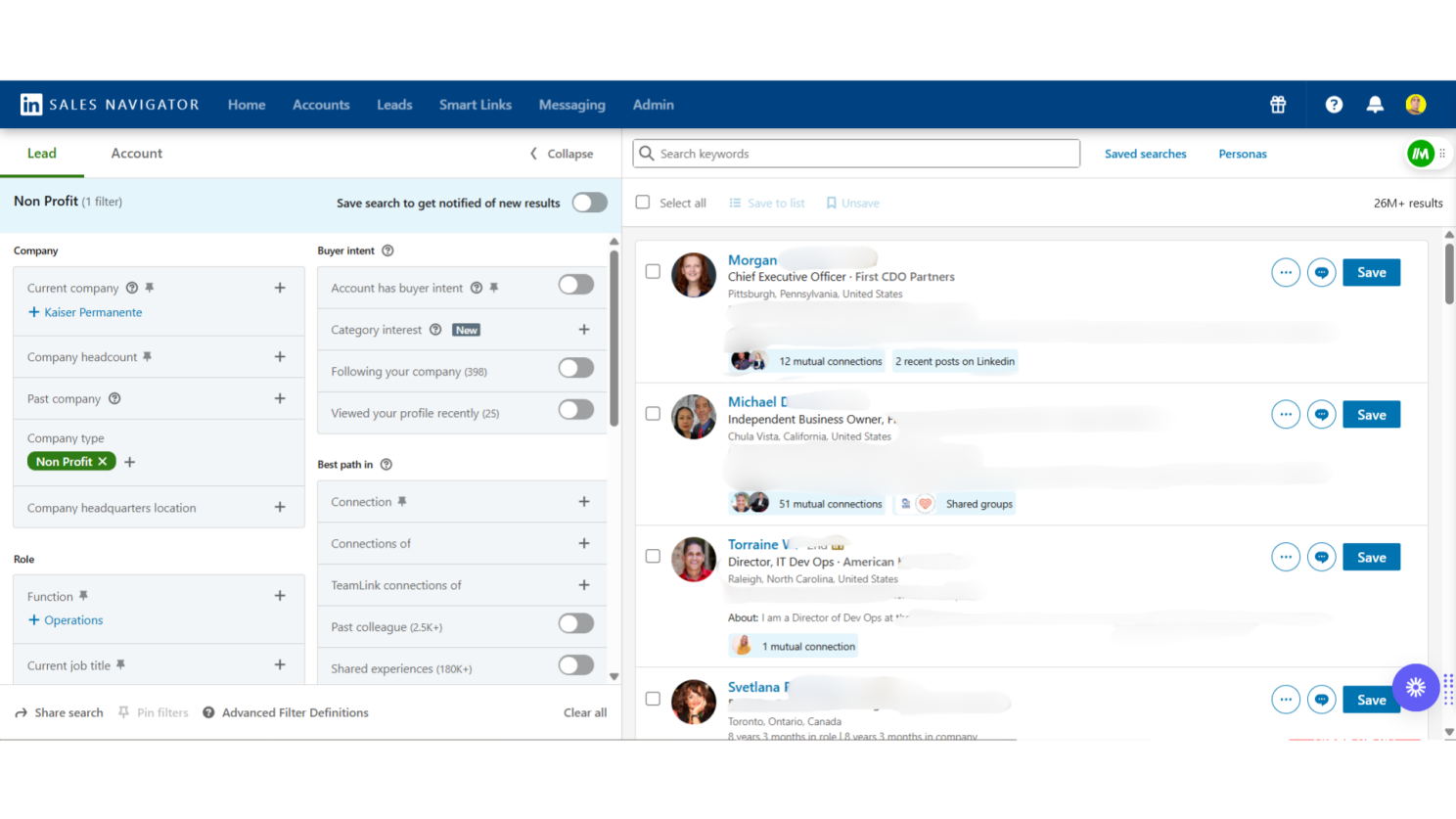Expand the Company headcount filter
Image resolution: width=1456 pixels, height=819 pixels.
pos(280,357)
